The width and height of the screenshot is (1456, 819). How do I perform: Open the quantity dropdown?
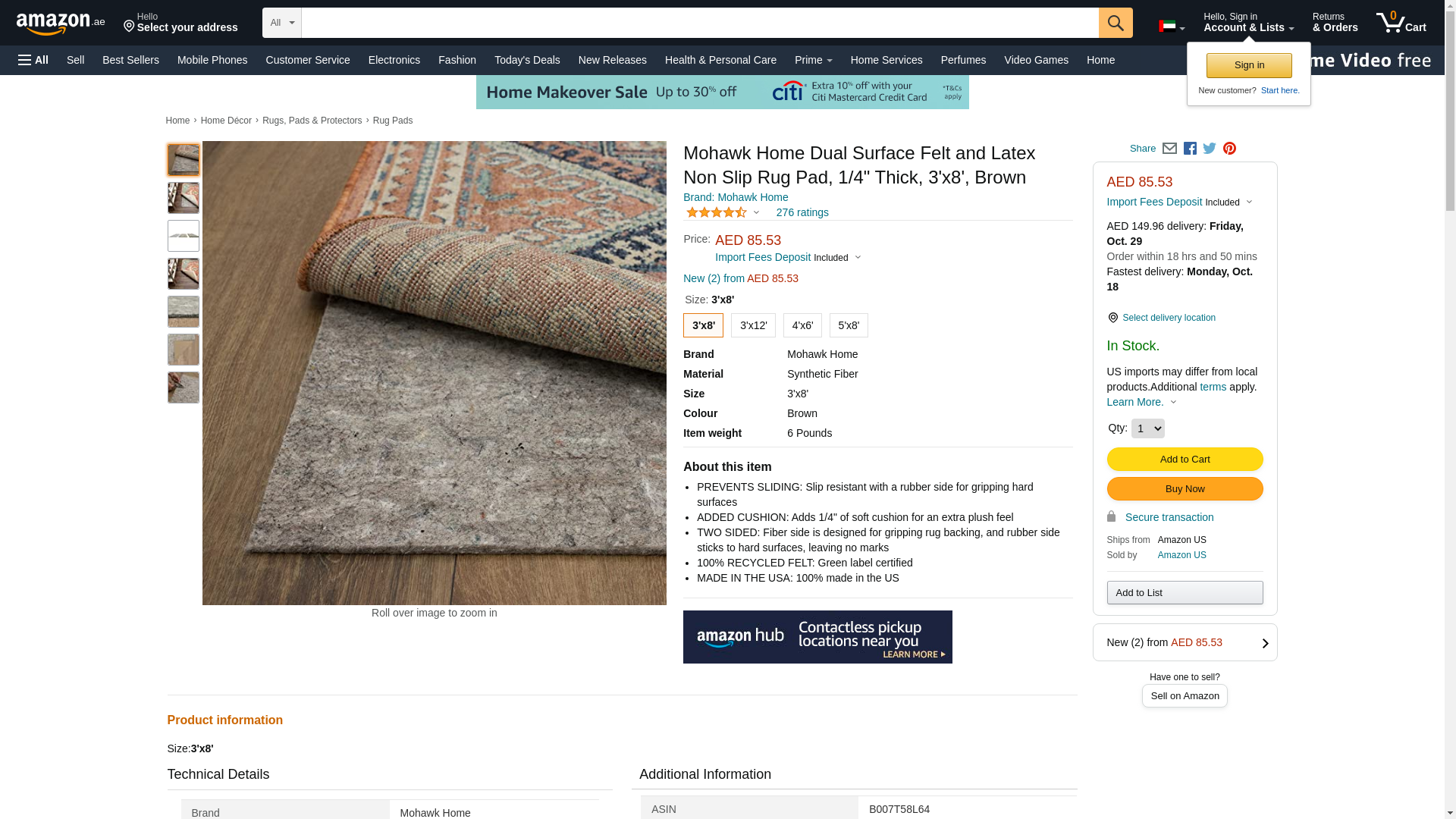(1147, 428)
